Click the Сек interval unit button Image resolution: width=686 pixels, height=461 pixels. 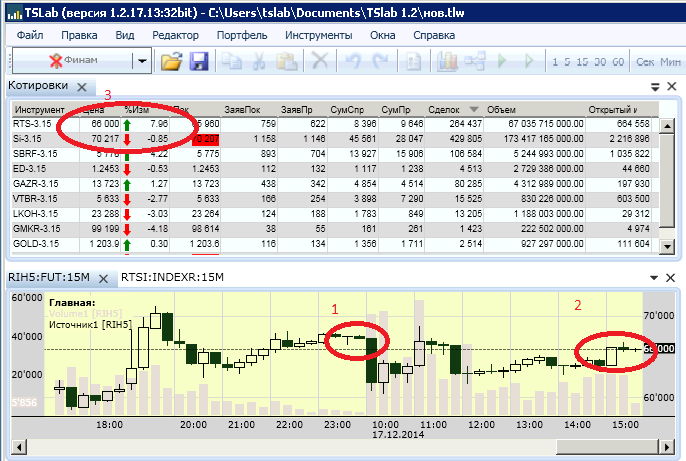coord(645,62)
